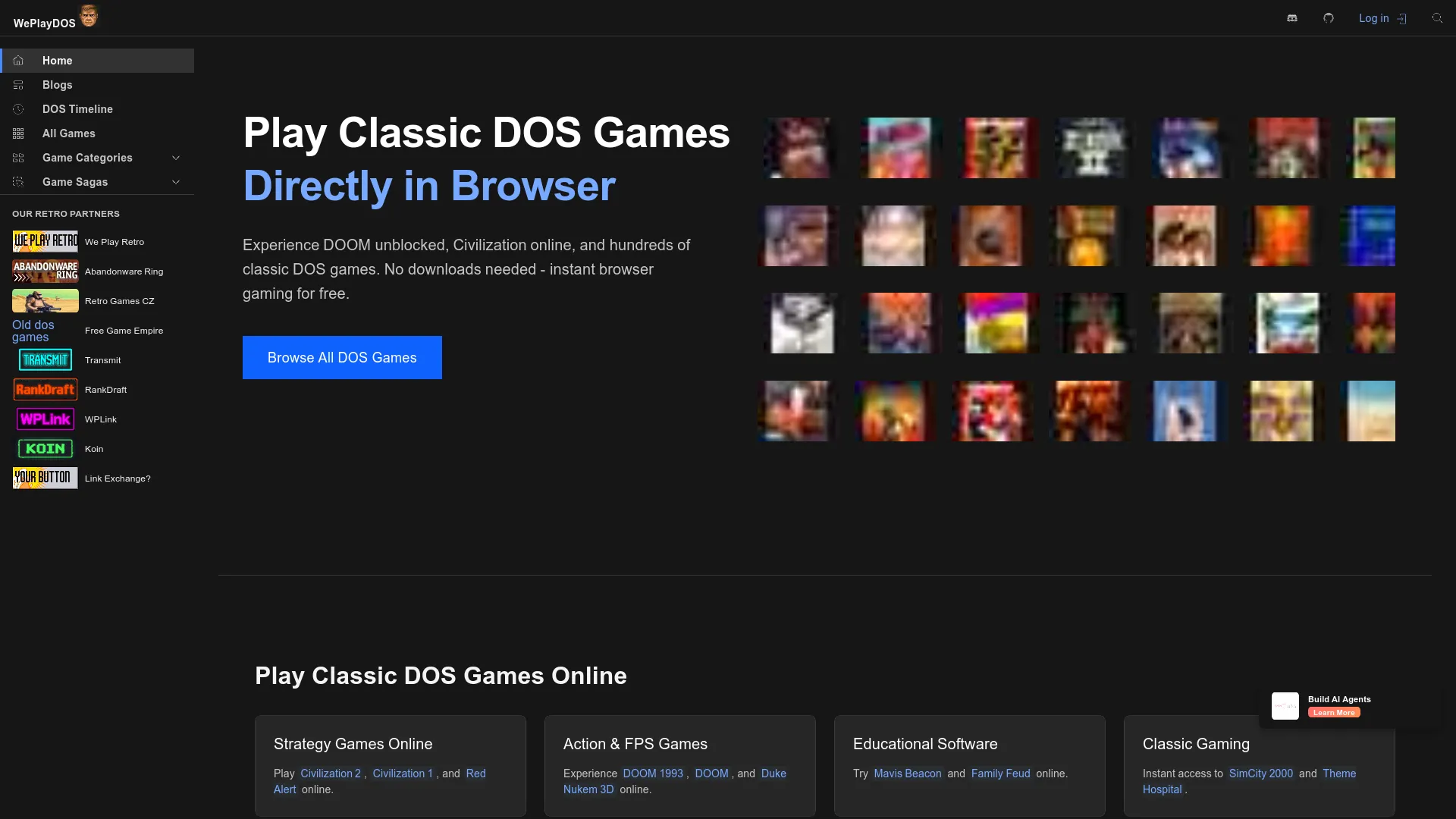Click the Abandonware Ring banner badge
This screenshot has height=819, width=1456.
pos(45,271)
